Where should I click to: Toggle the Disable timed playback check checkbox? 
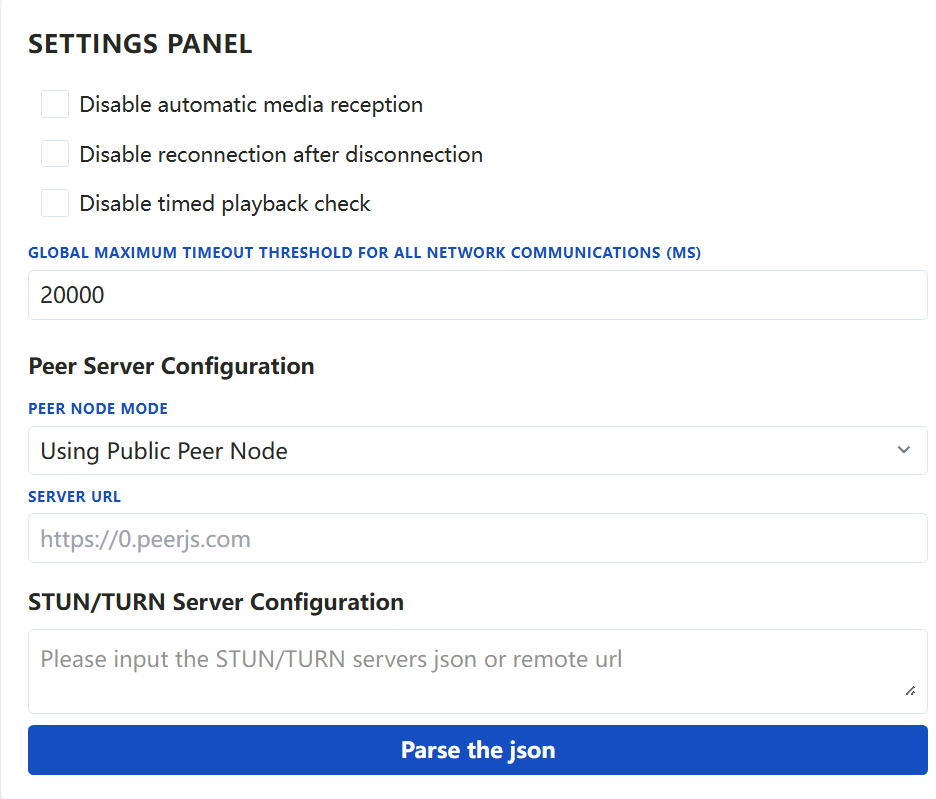(55, 203)
